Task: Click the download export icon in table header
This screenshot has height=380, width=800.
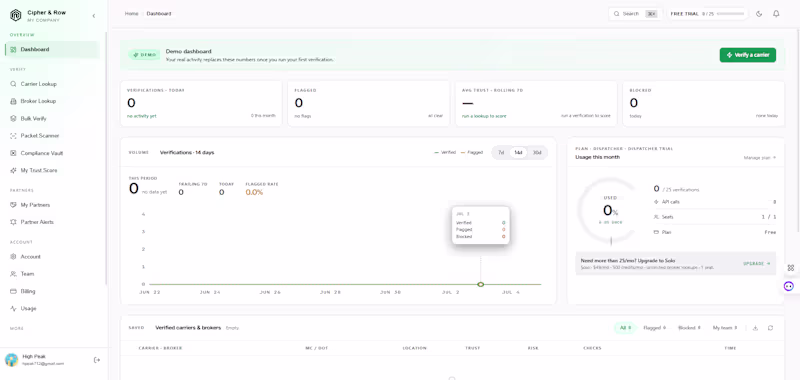Action: point(755,328)
